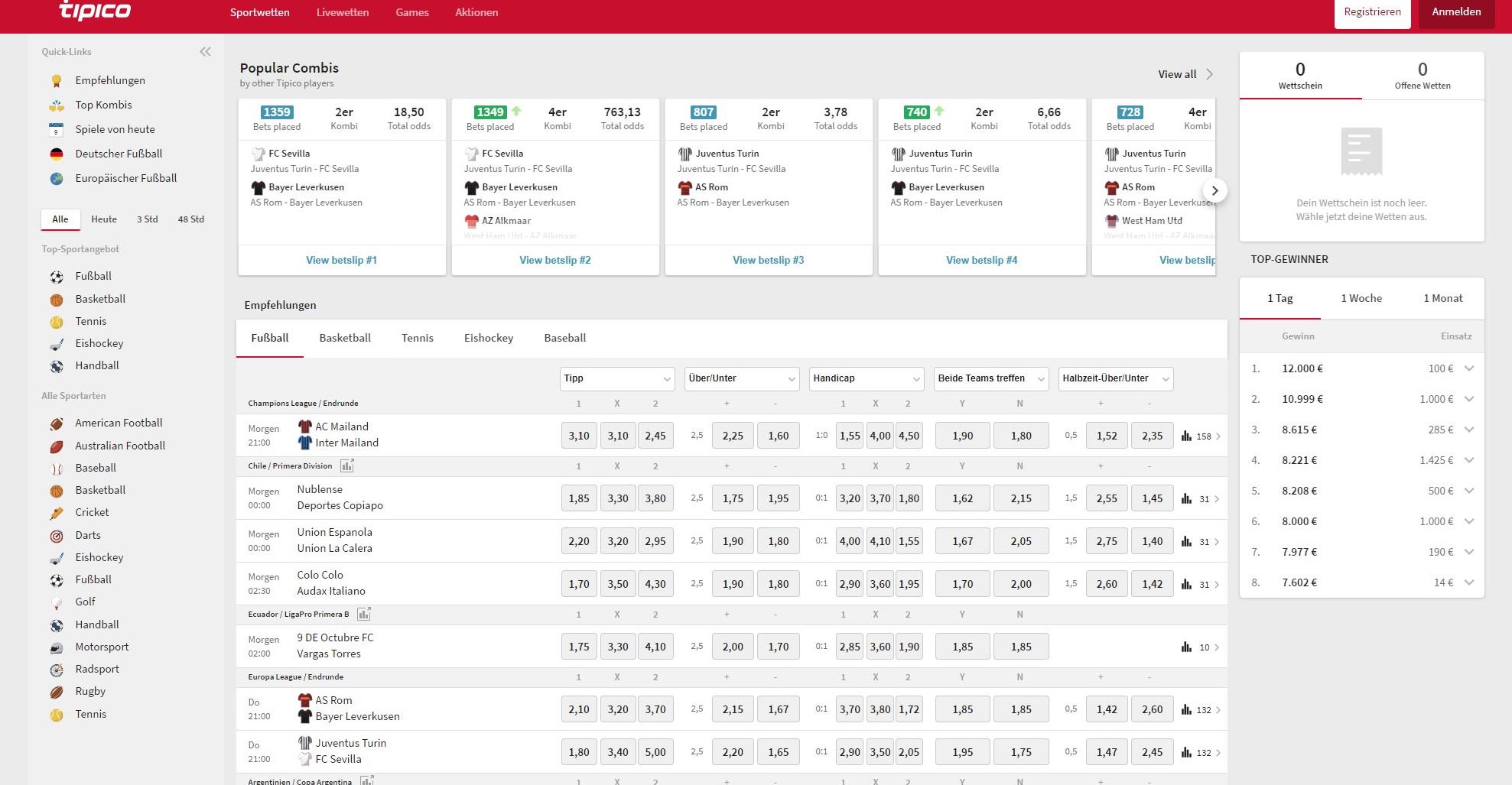1512x785 pixels.
Task: Open Aktionen in top navigation
Action: (476, 12)
